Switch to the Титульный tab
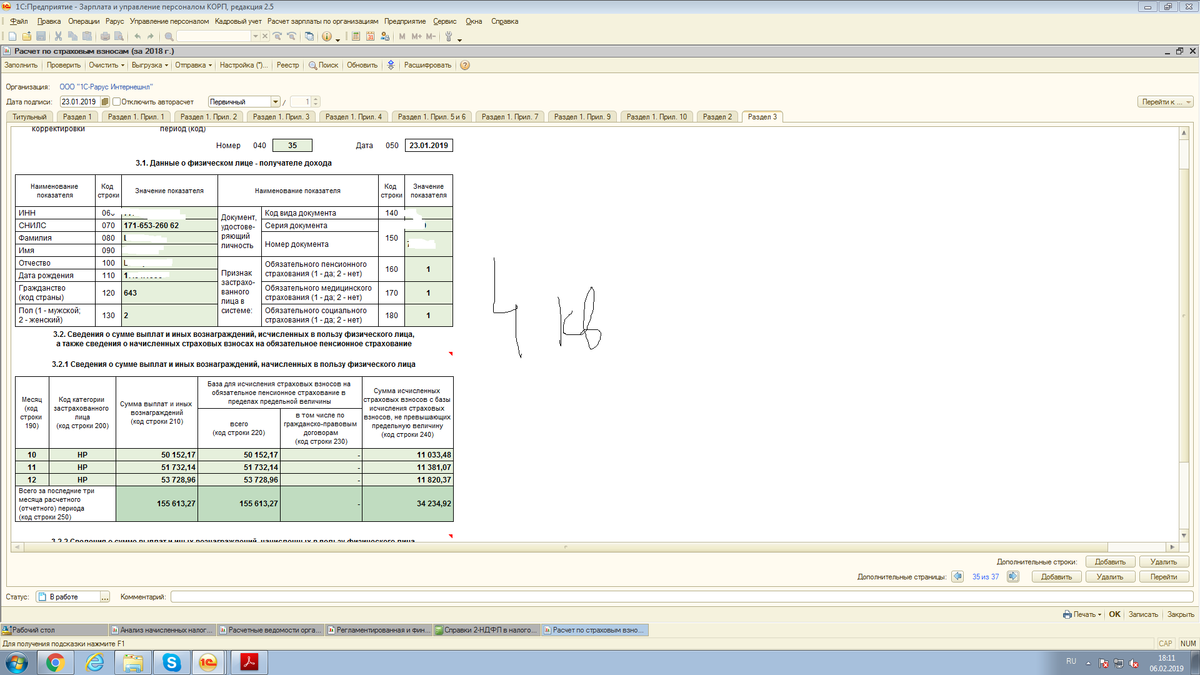 (28, 117)
